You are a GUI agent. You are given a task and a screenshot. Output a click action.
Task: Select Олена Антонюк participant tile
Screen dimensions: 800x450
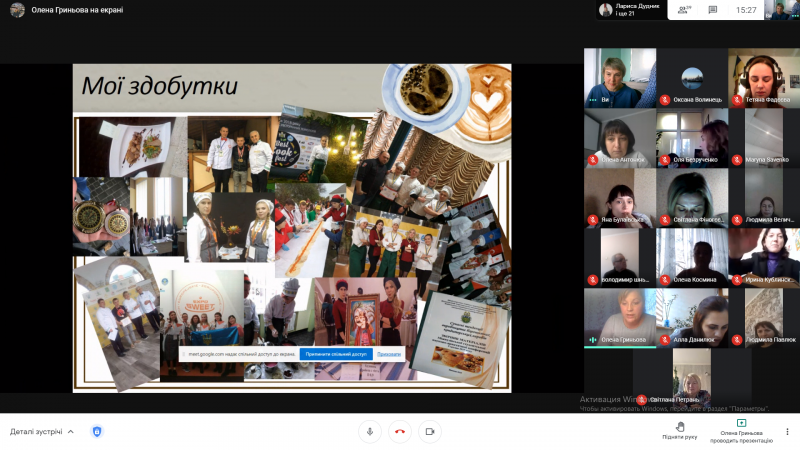point(620,138)
